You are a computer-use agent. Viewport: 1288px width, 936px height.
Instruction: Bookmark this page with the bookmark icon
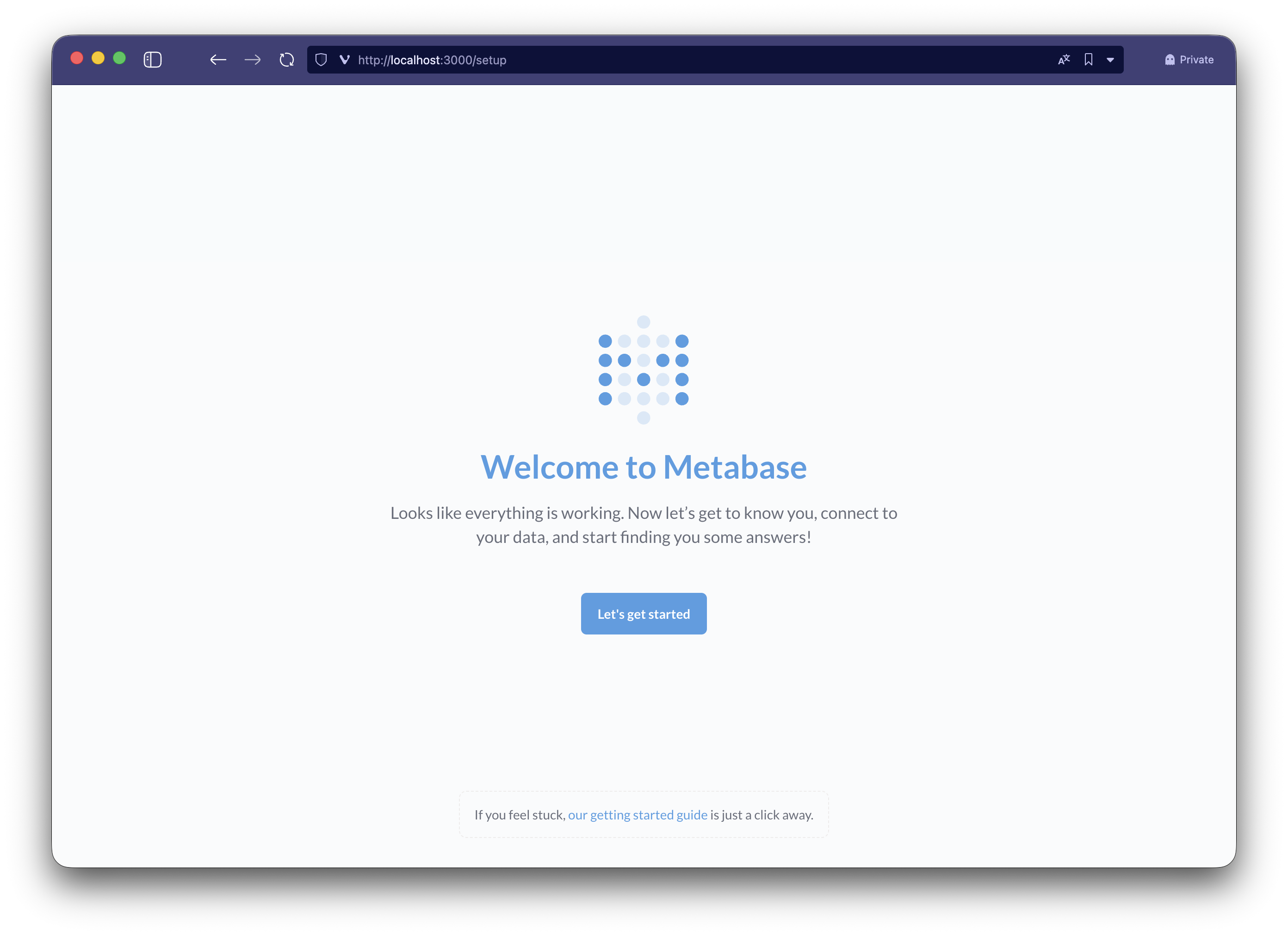point(1088,60)
